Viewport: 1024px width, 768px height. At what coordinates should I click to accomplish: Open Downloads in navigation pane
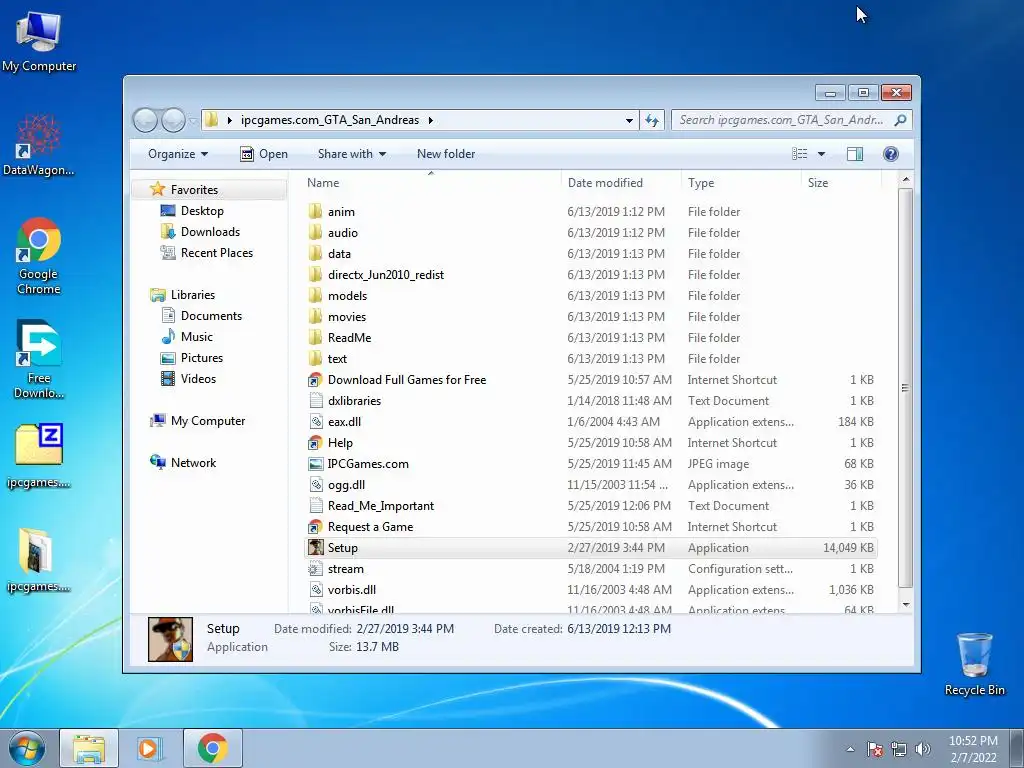(210, 232)
